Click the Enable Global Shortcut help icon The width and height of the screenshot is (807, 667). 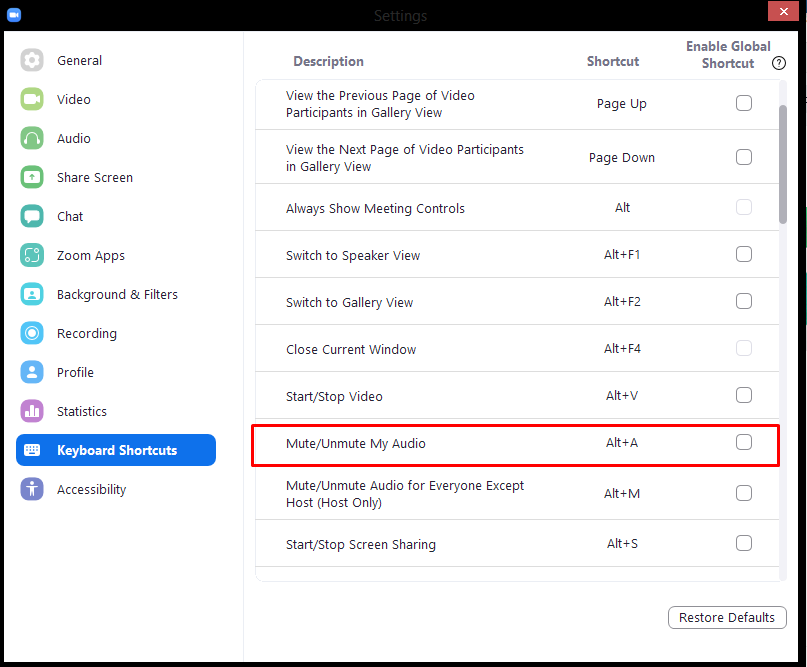pyautogui.click(x=779, y=63)
